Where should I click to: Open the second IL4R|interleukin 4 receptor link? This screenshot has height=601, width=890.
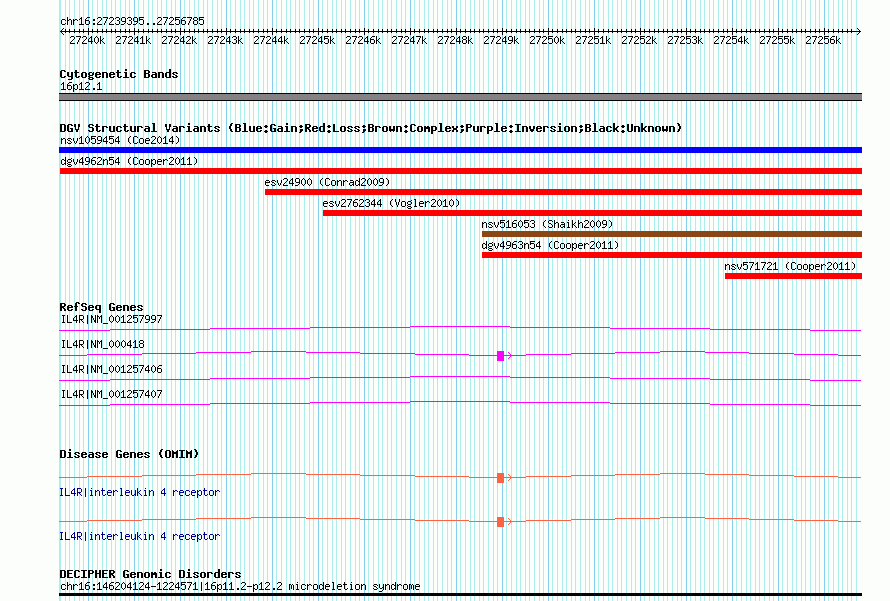point(139,536)
